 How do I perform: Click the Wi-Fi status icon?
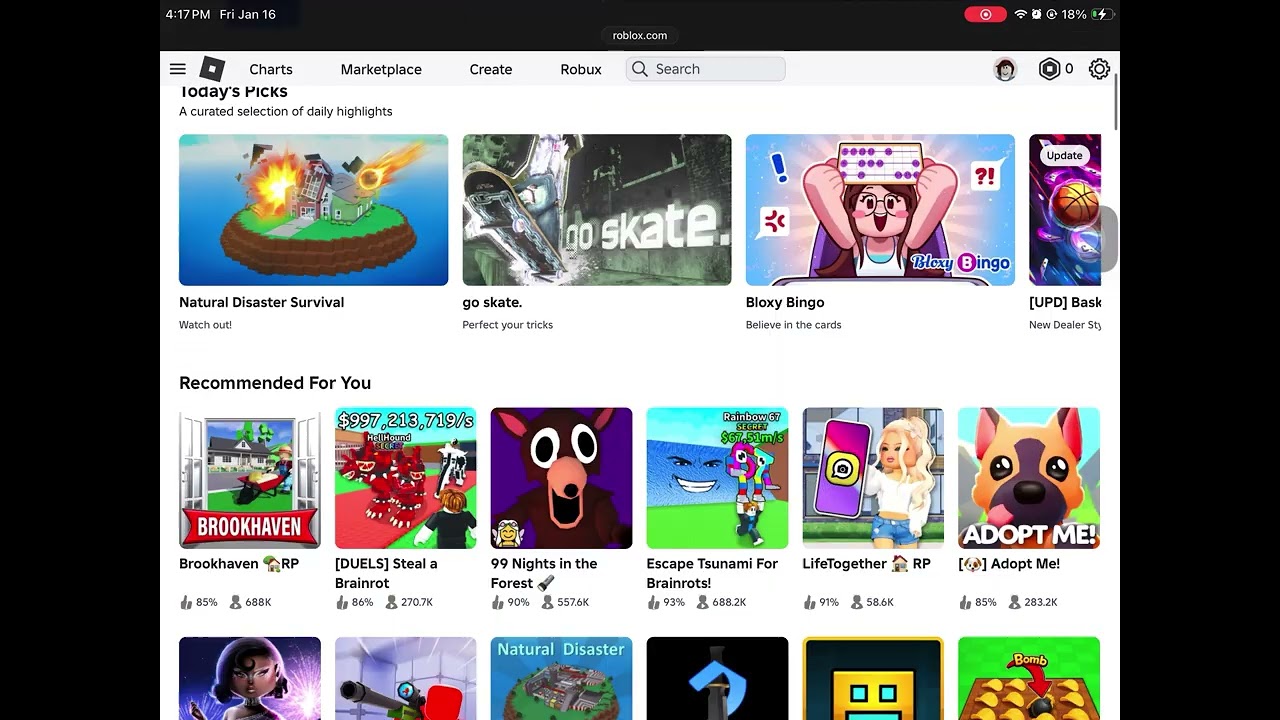pos(1020,14)
